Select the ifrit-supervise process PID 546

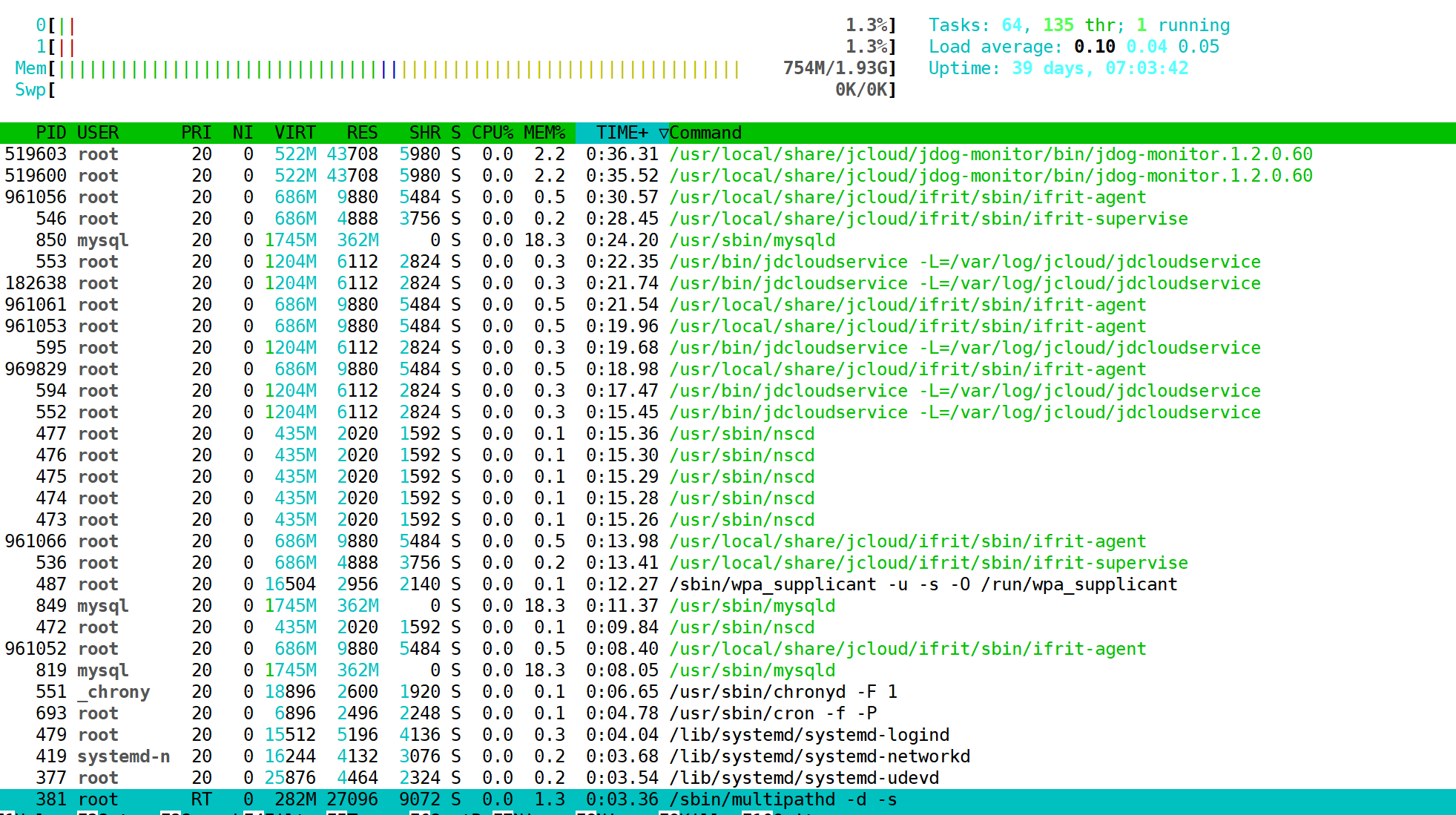[928, 220]
